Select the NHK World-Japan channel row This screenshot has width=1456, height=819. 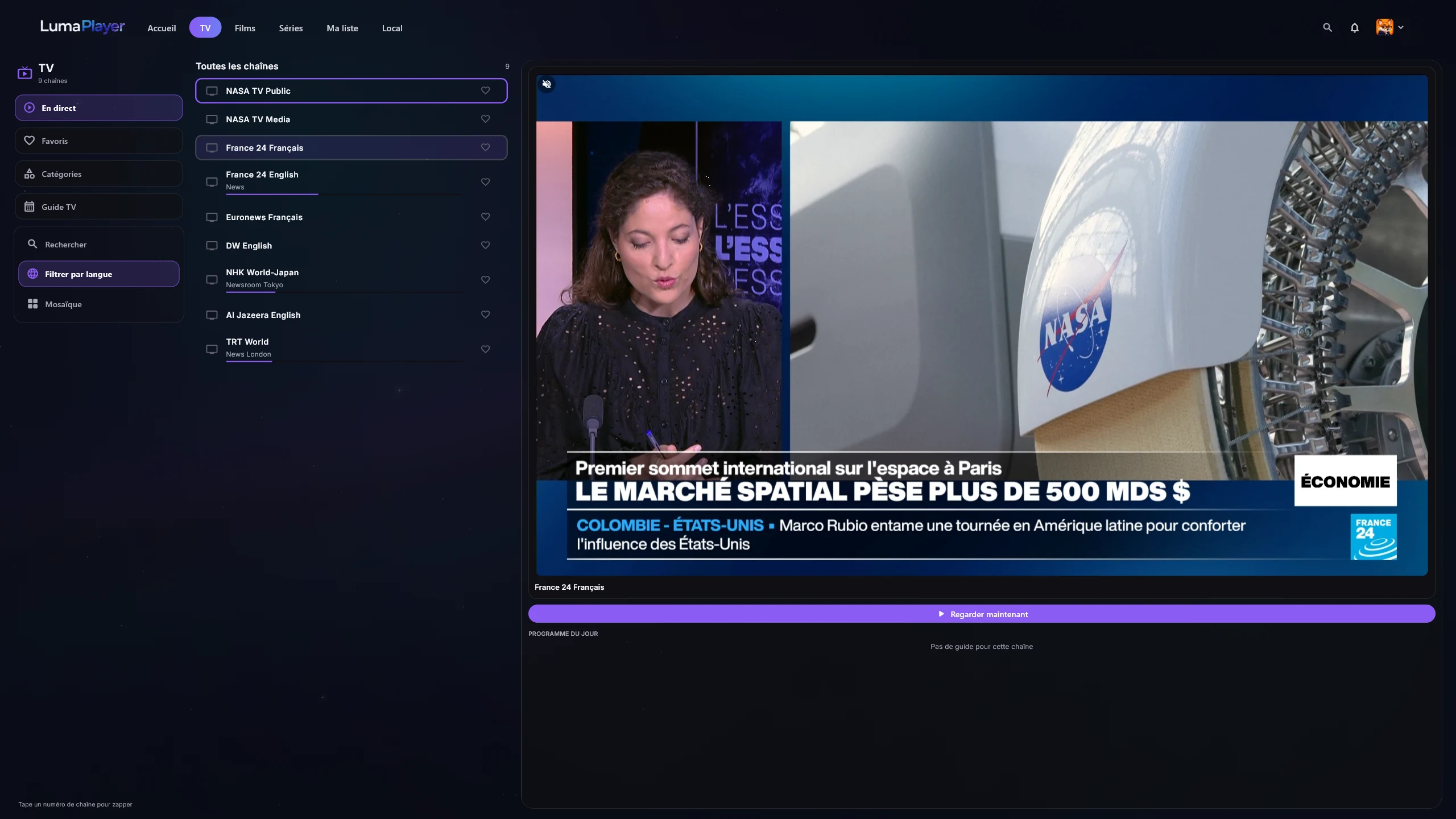(351, 280)
